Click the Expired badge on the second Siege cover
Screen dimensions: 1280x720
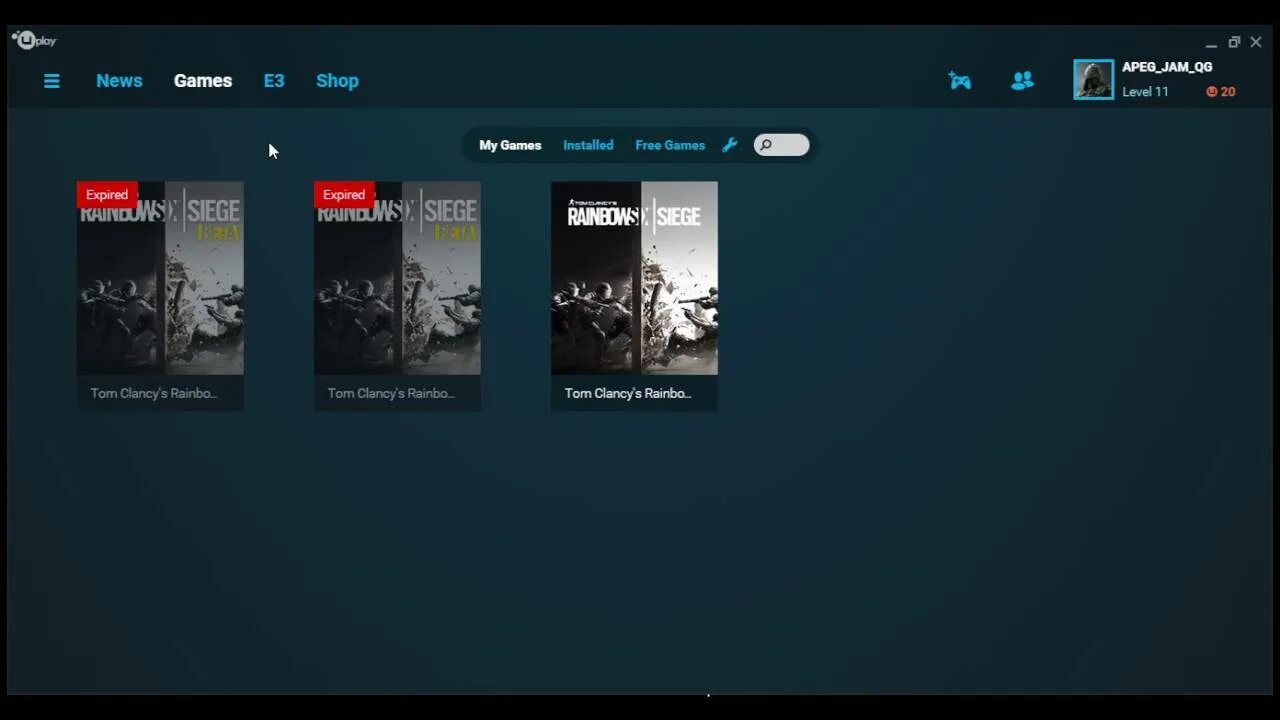click(x=344, y=194)
